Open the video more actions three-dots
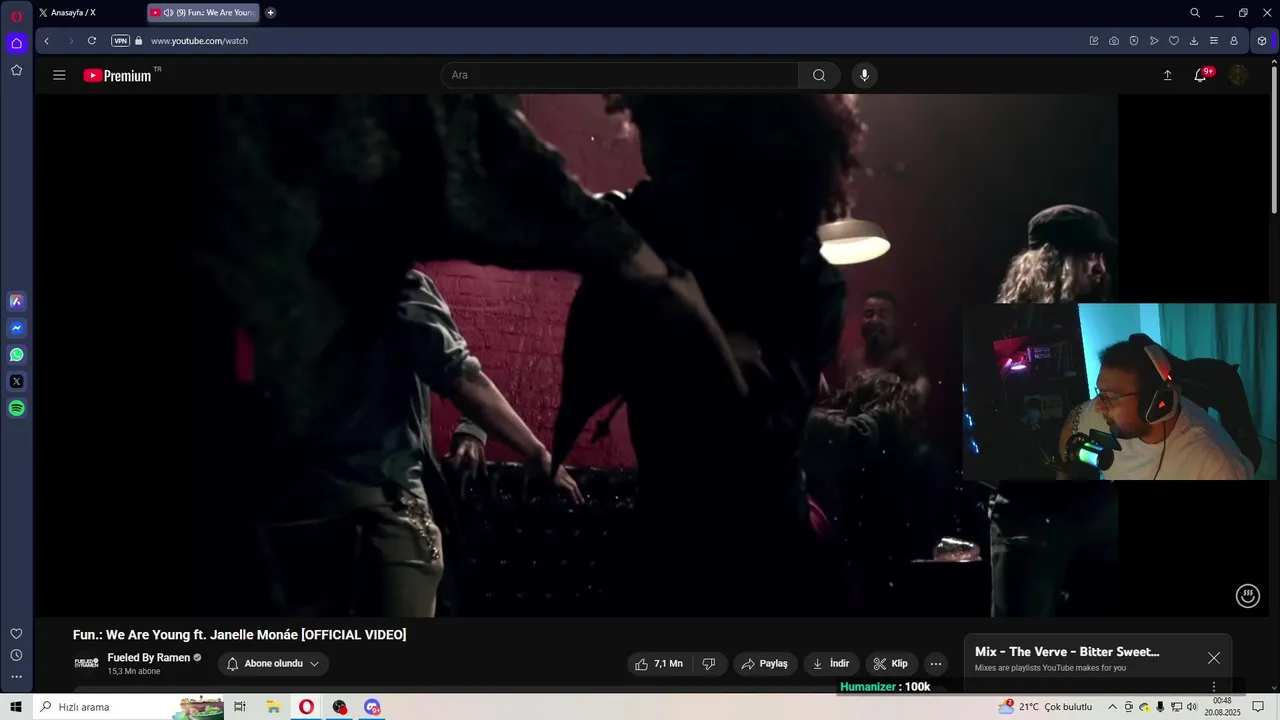 [935, 664]
